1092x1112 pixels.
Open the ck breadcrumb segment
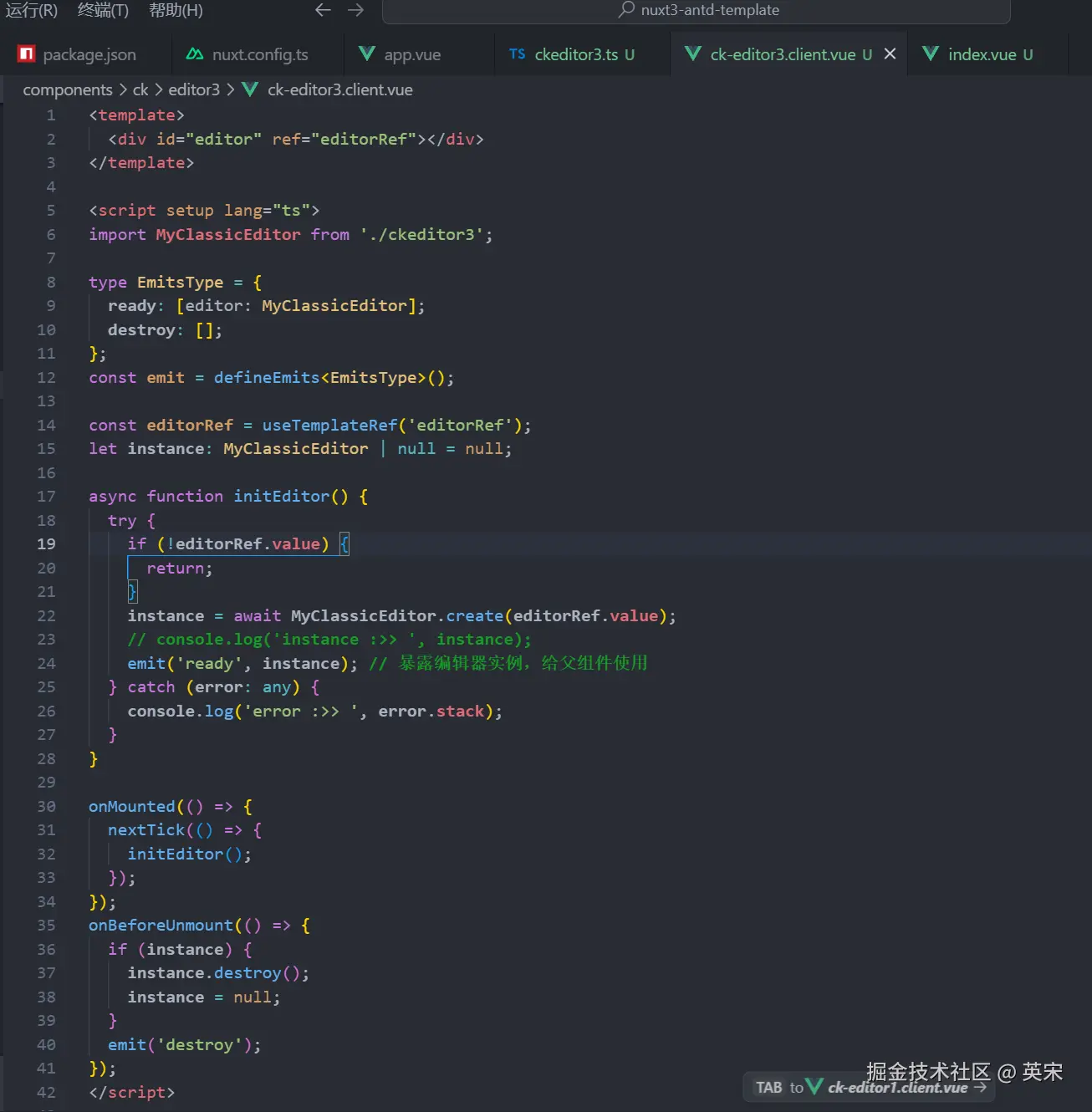pos(140,89)
